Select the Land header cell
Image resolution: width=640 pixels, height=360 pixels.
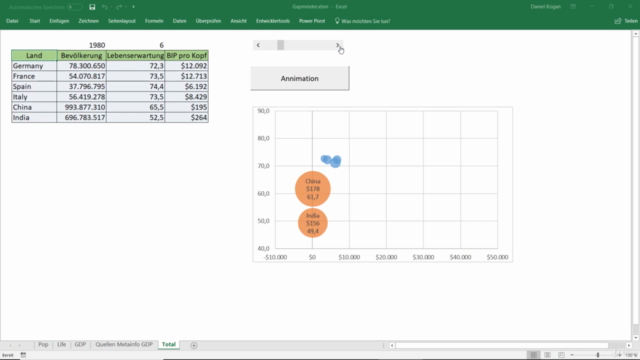point(34,56)
